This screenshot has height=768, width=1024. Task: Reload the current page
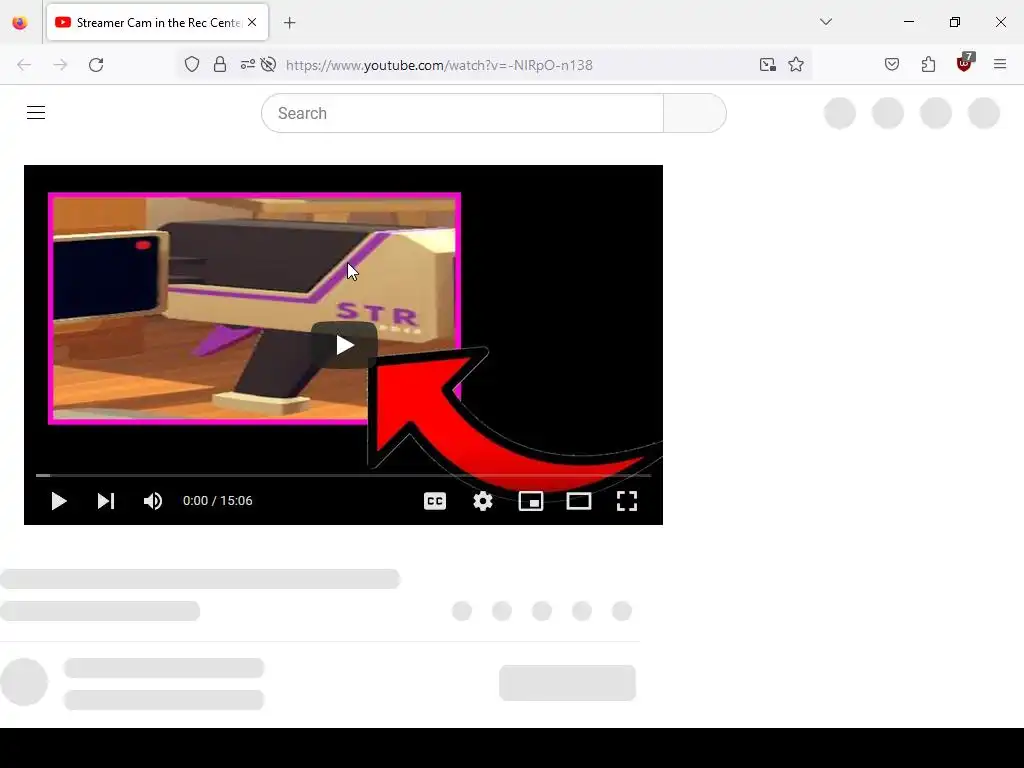pyautogui.click(x=96, y=65)
